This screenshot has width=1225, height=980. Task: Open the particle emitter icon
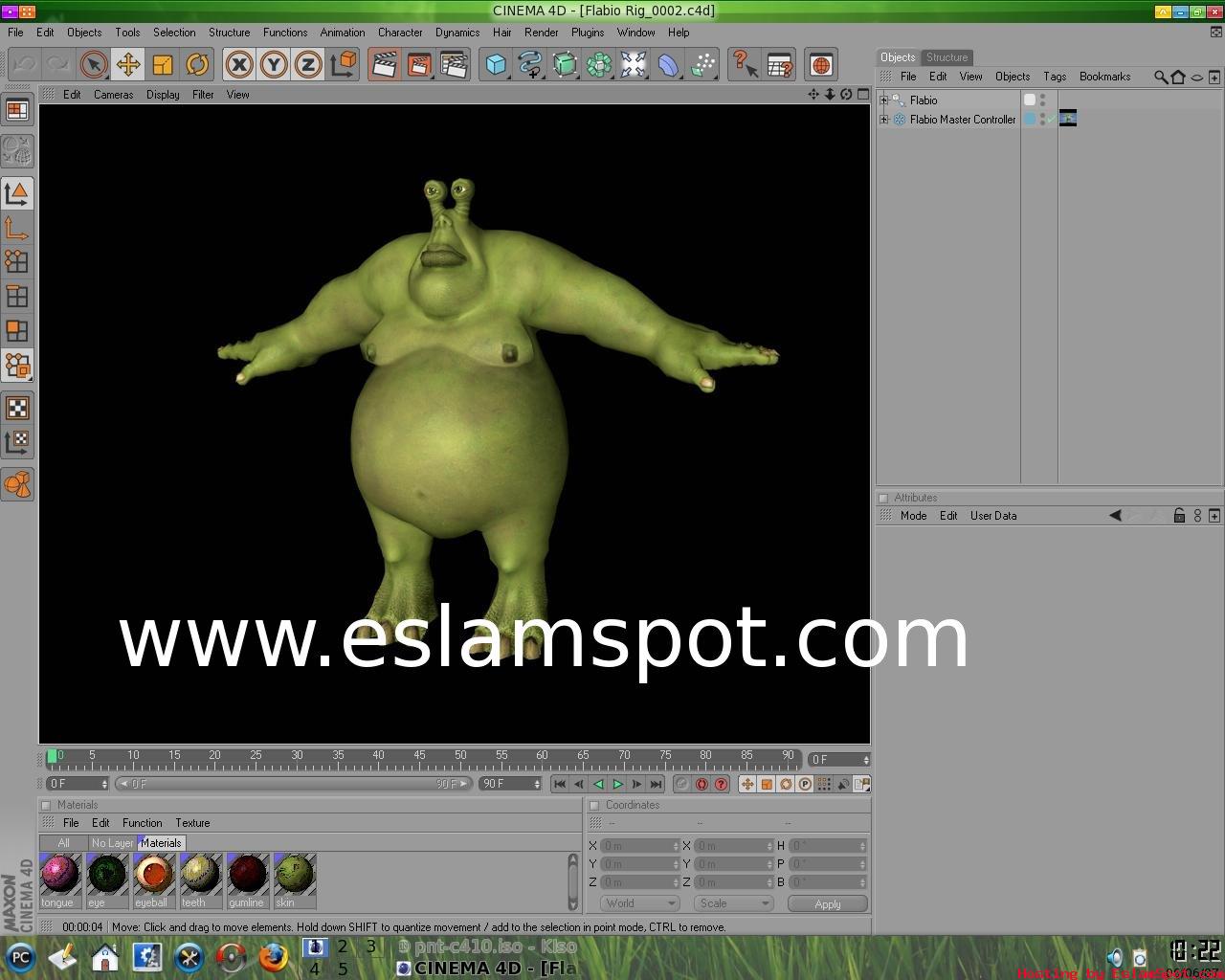click(703, 65)
